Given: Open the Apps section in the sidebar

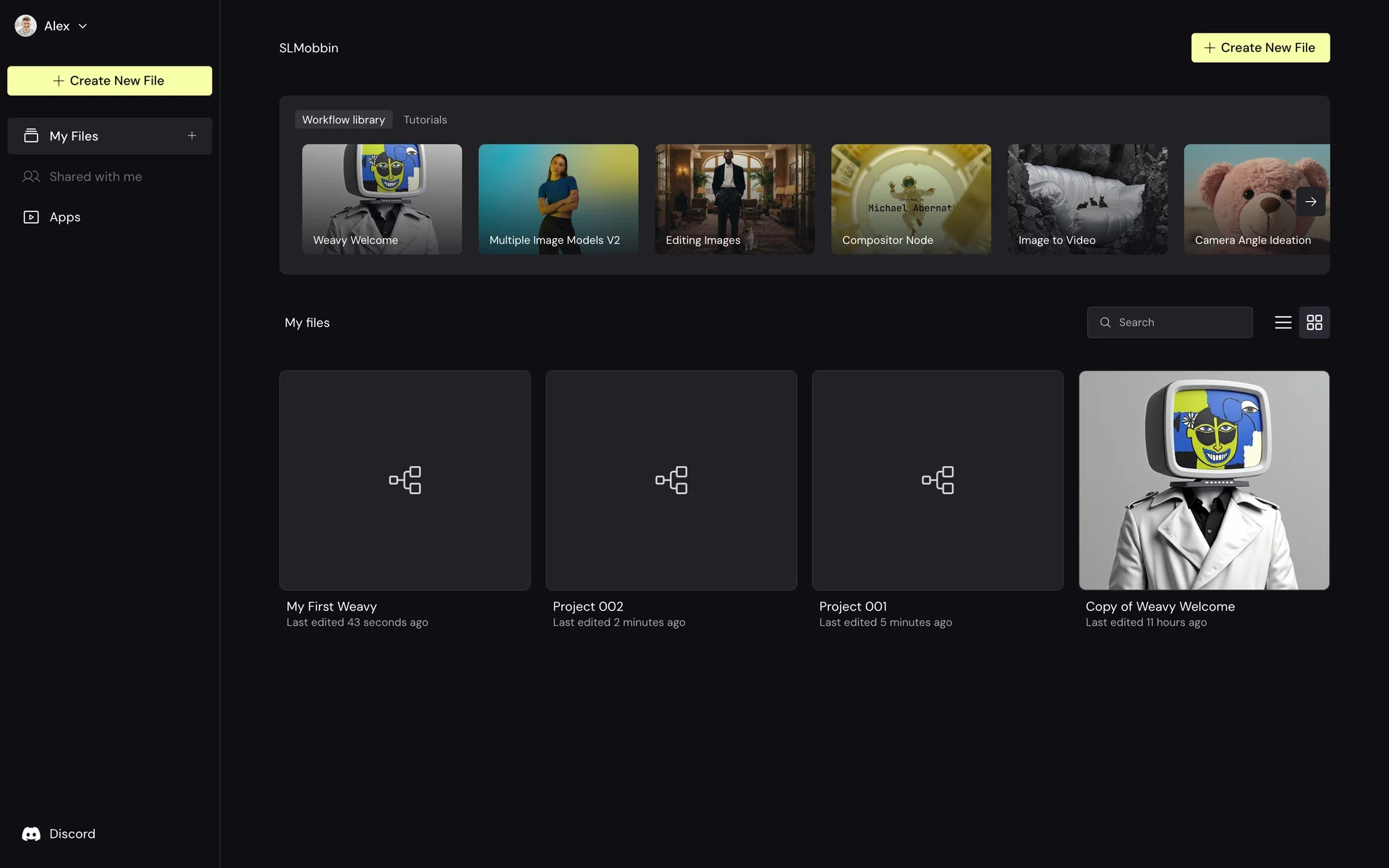Looking at the screenshot, I should pyautogui.click(x=64, y=217).
